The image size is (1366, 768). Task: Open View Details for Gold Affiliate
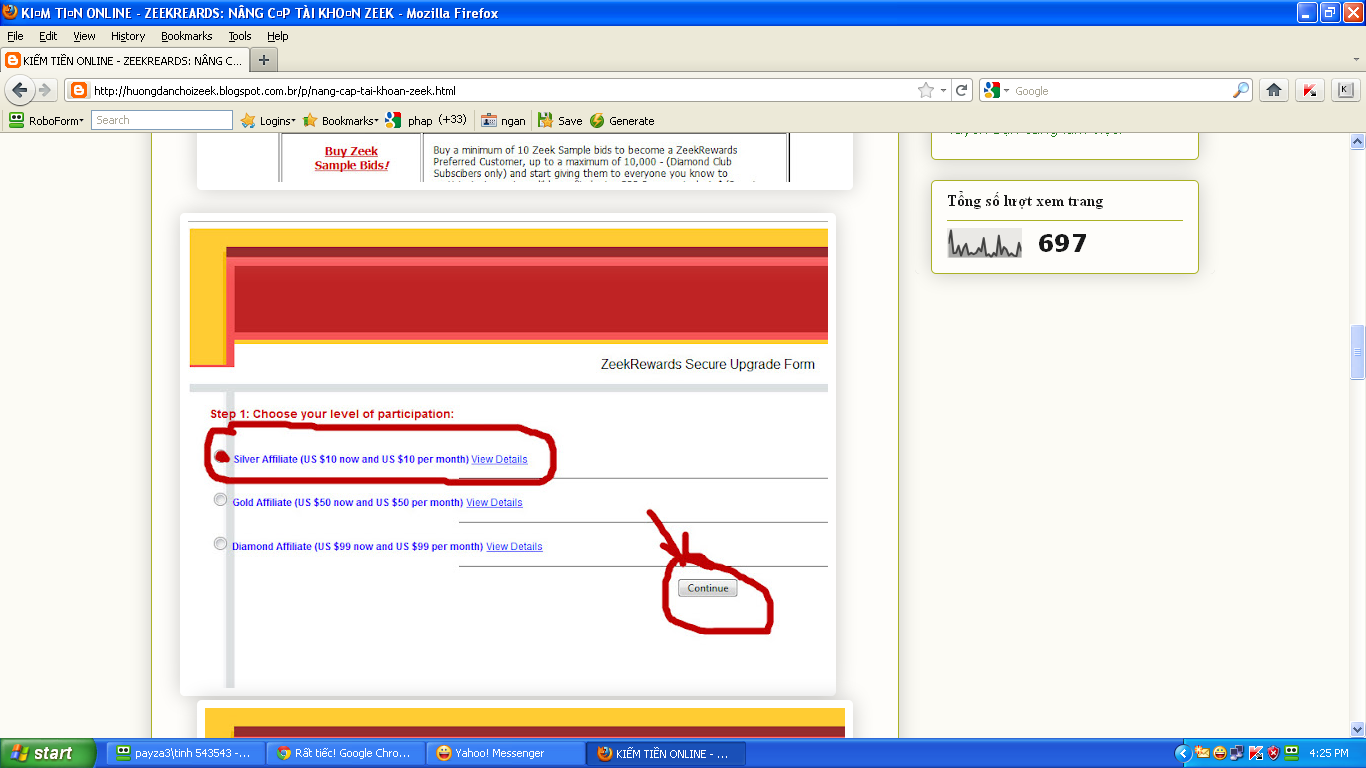click(494, 502)
